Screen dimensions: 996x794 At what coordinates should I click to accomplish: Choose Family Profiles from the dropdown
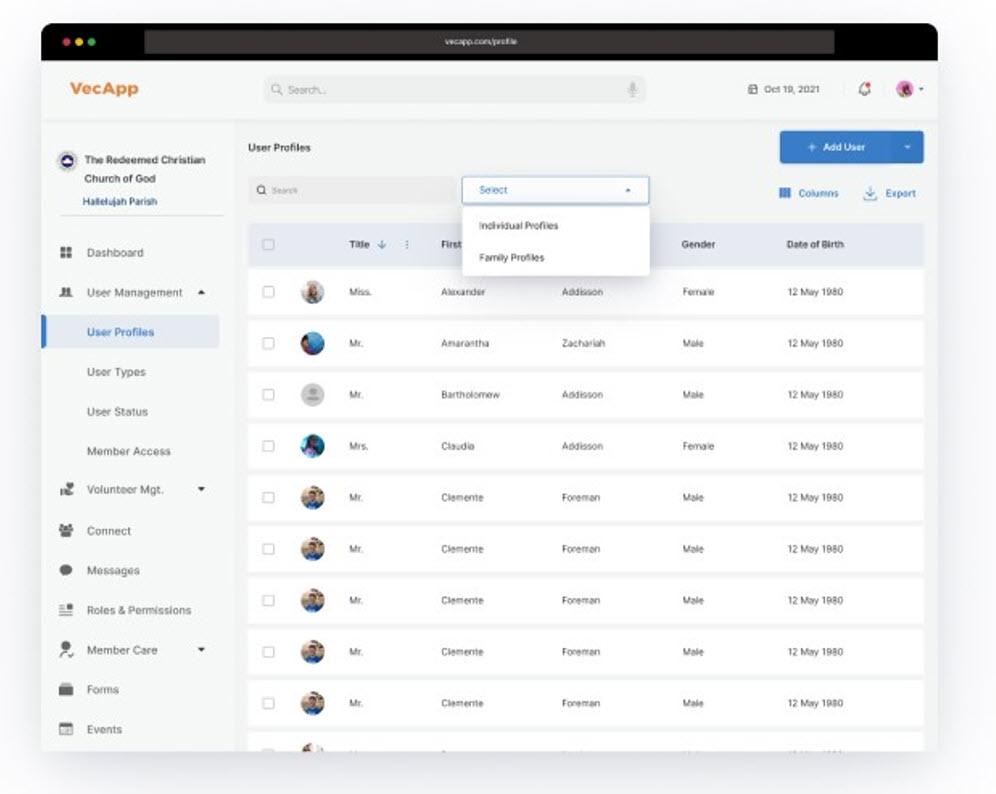(511, 258)
